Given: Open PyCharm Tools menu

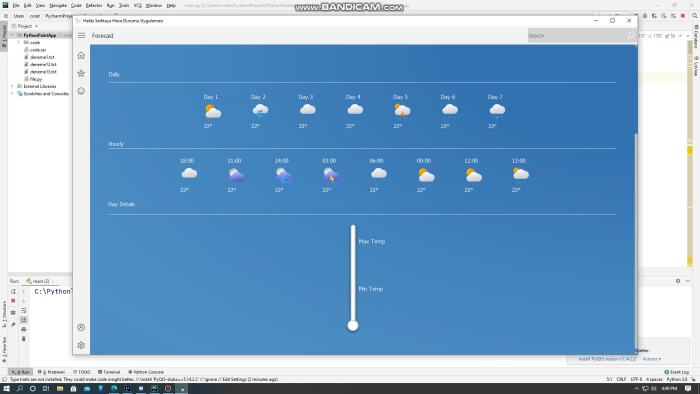Looking at the screenshot, I should click(x=124, y=5).
